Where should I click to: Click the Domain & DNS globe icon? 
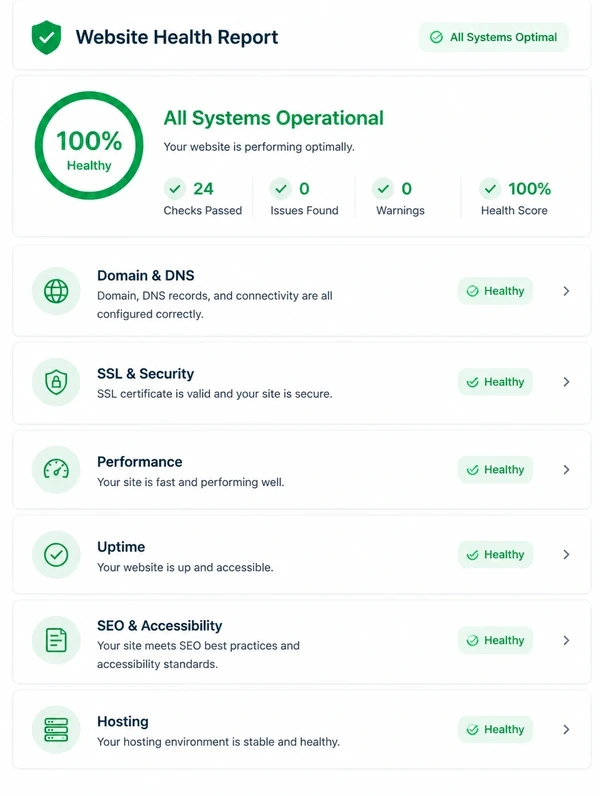(56, 291)
